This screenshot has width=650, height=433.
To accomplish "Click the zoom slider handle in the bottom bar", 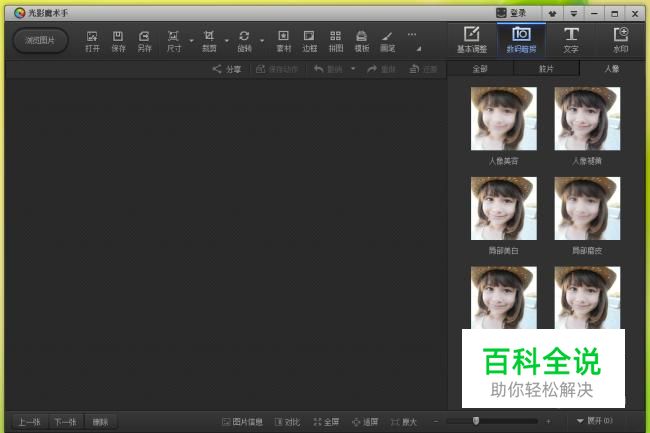I will 476,421.
